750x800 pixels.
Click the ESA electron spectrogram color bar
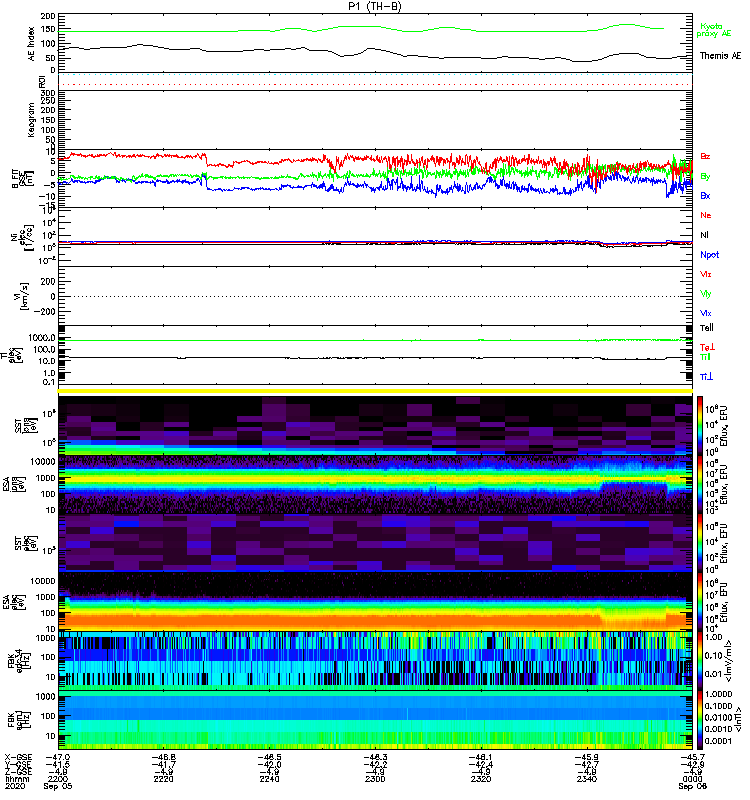click(699, 602)
